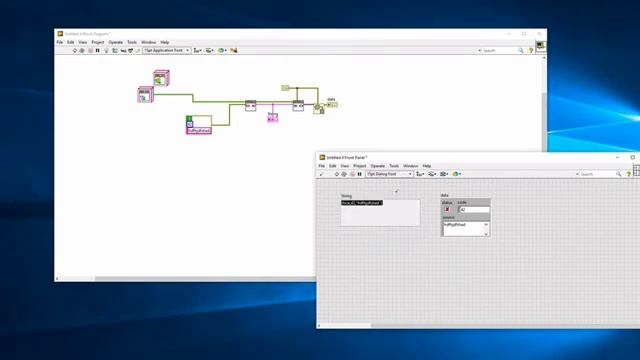Toggle the status indicator in data cluster
The image size is (640, 360).
[447, 209]
